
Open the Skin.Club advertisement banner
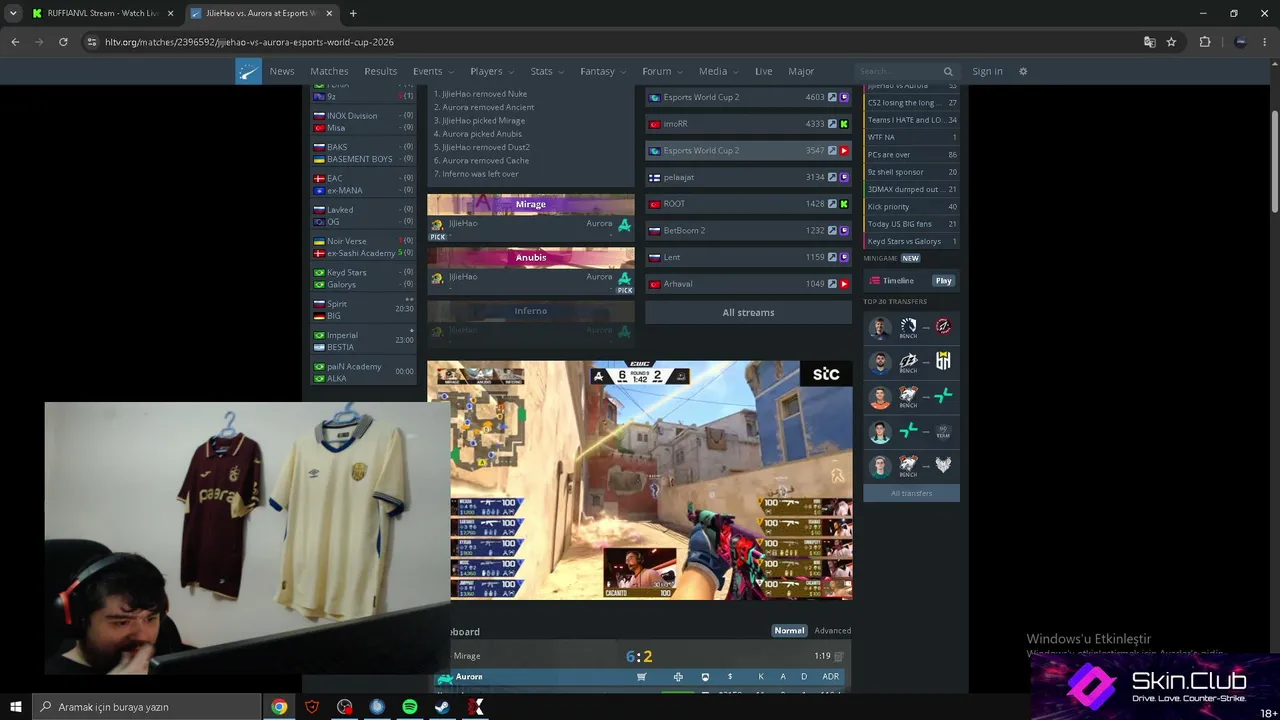click(1155, 687)
